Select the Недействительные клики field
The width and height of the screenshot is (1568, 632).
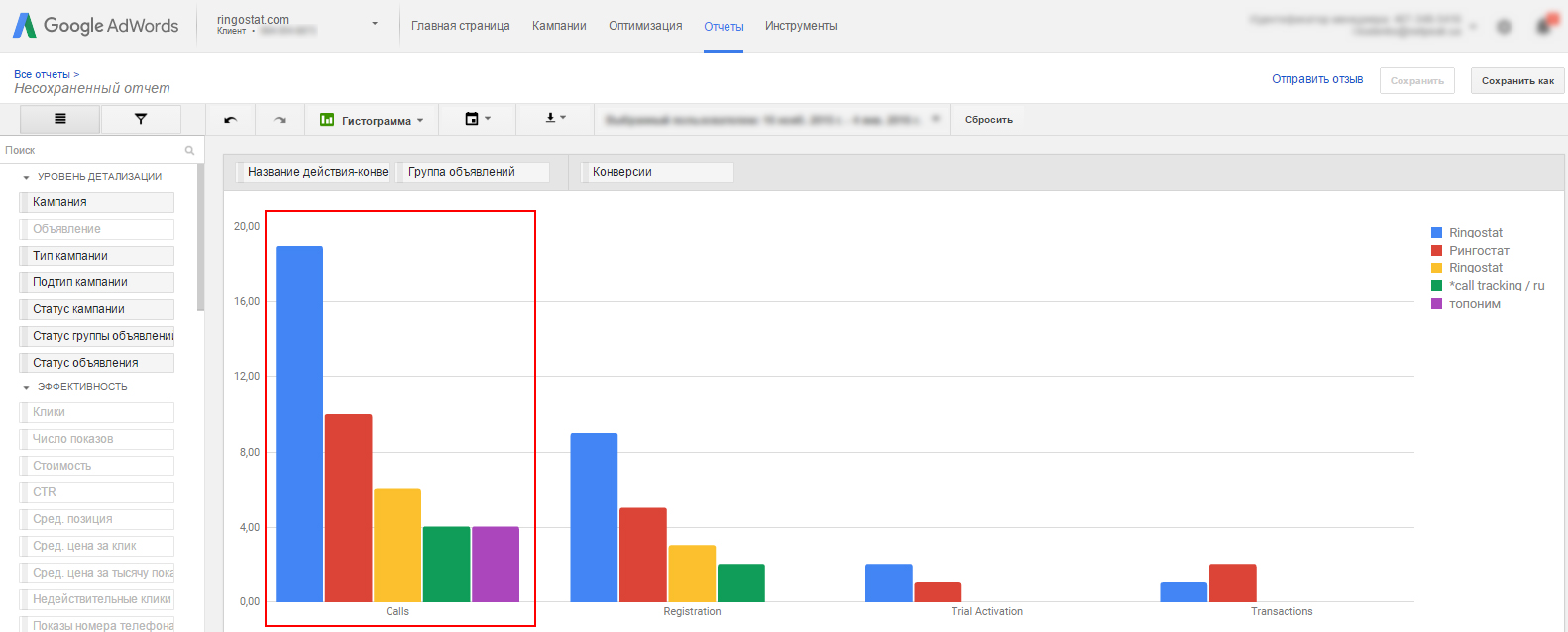pos(97,599)
